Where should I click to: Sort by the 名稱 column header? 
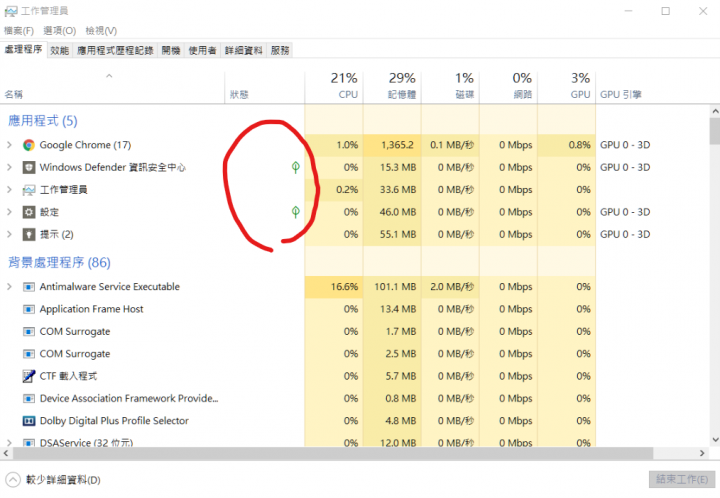point(112,87)
